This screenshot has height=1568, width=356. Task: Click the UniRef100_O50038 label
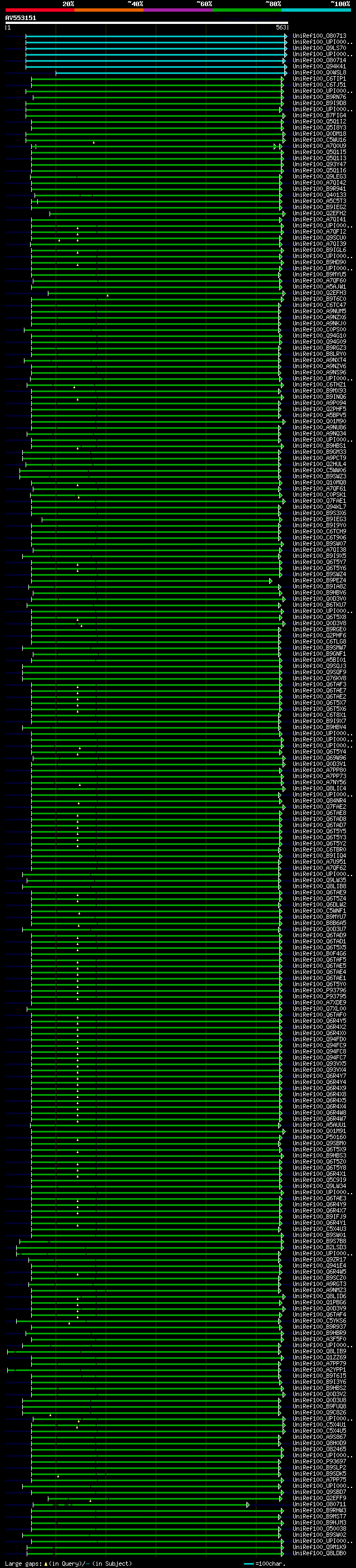[x=319, y=1528]
